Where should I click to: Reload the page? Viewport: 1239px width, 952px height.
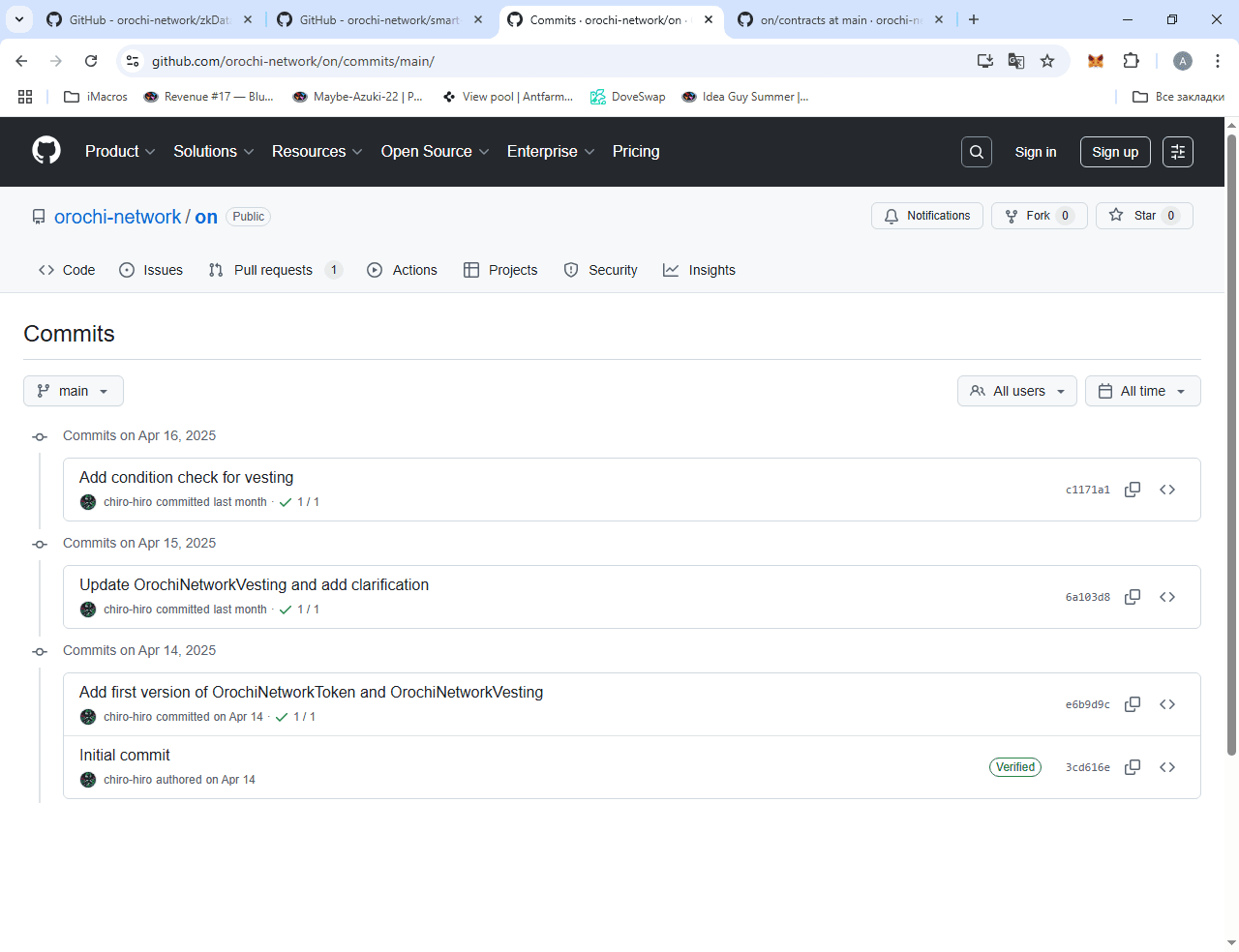click(91, 61)
